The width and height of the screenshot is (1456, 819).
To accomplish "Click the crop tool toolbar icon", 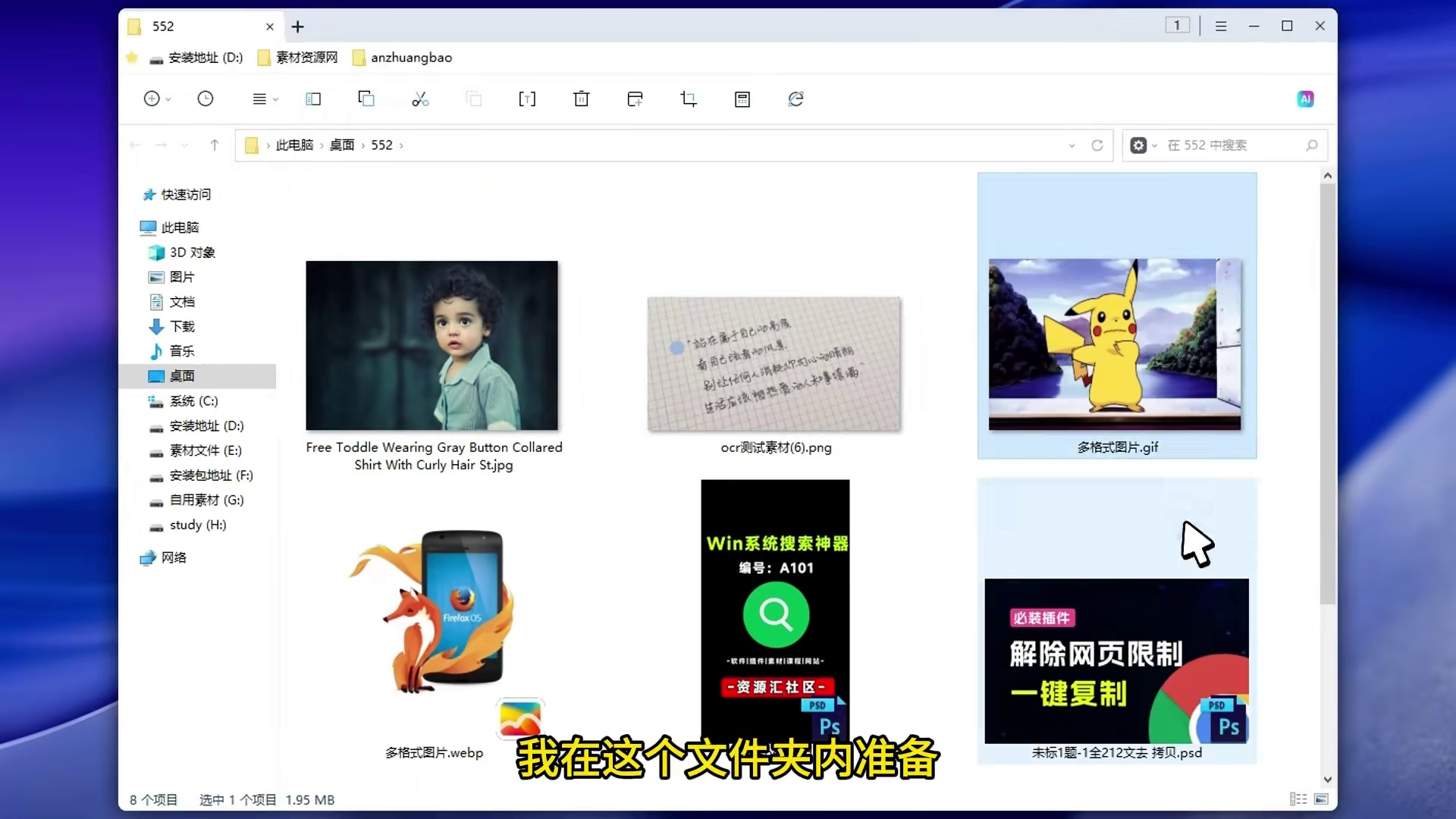I will [x=689, y=99].
